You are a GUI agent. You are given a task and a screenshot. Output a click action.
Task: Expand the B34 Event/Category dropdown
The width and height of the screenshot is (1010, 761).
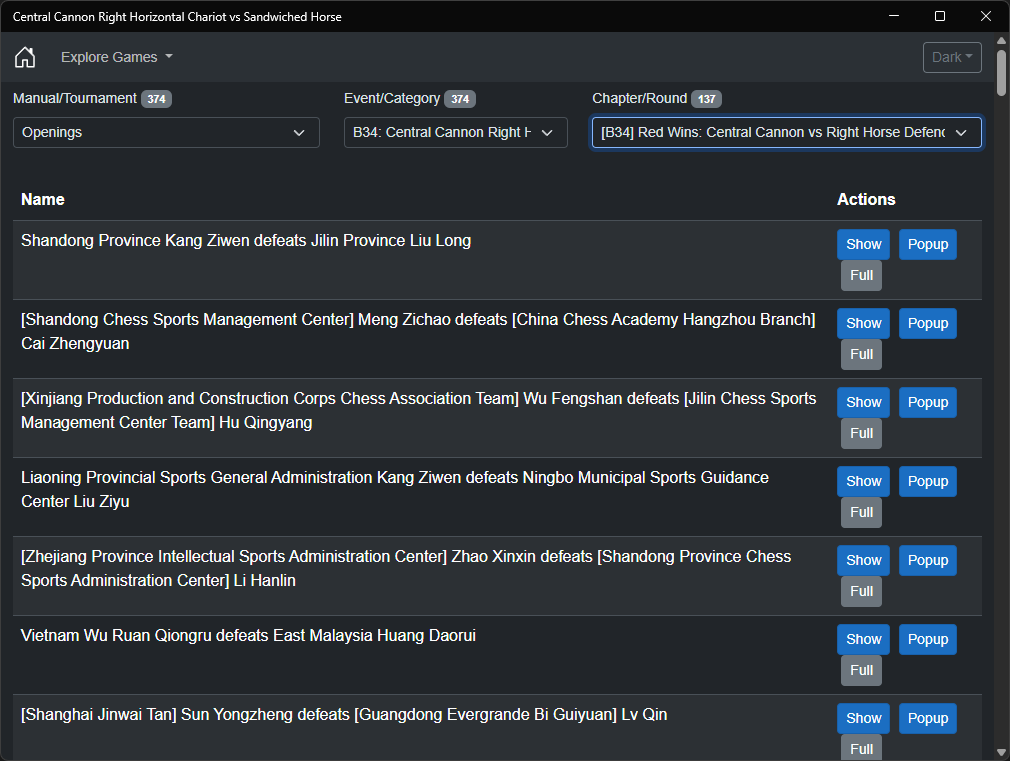point(455,132)
